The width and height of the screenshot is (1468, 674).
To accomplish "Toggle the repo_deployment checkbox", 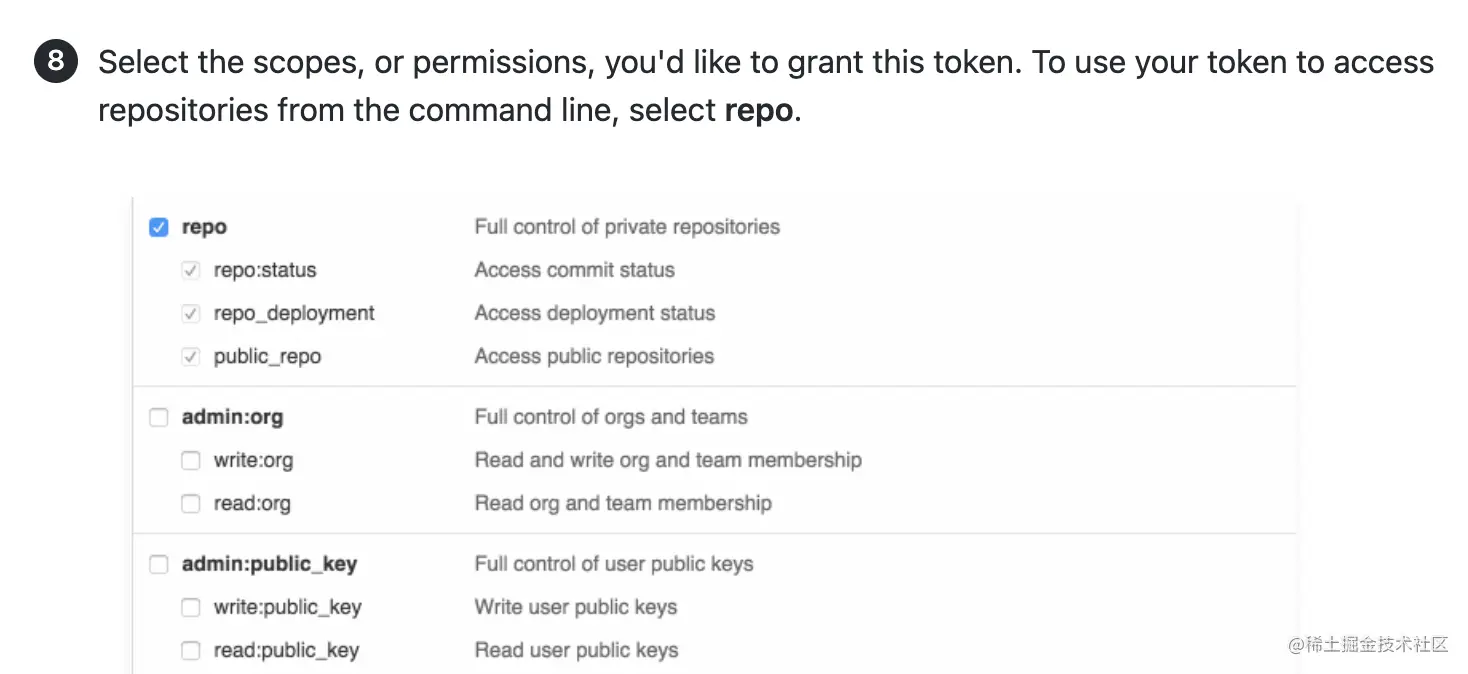I will 190,313.
